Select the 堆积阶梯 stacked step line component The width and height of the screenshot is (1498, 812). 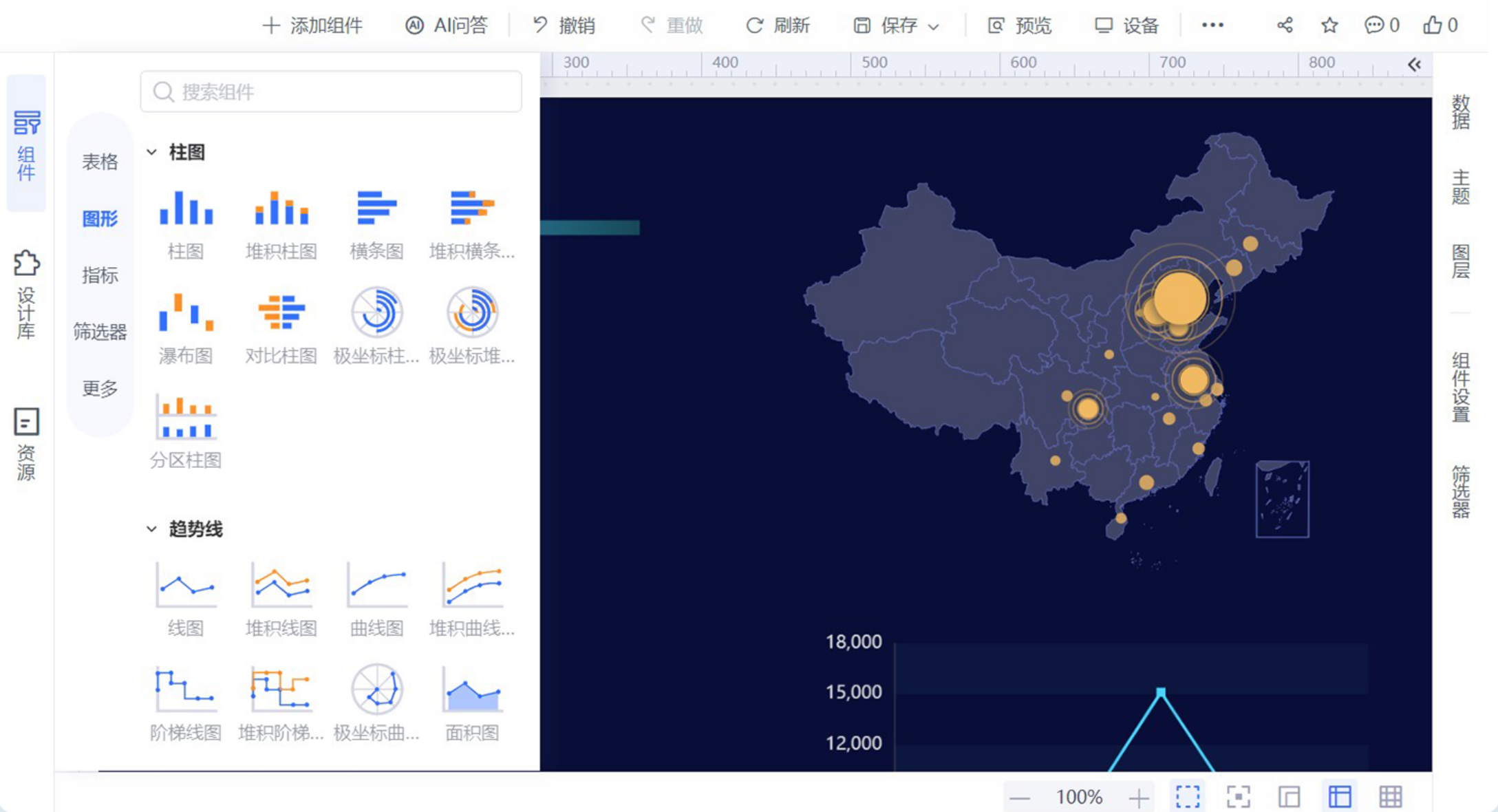click(281, 704)
